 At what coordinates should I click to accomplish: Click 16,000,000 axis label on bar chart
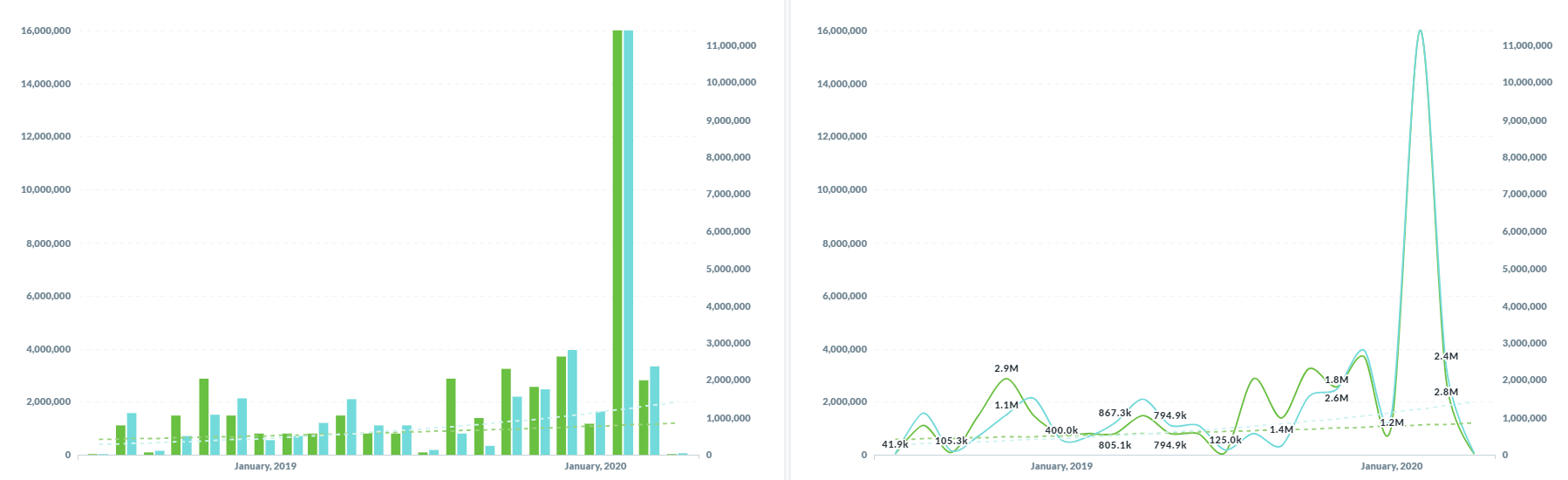pos(45,31)
